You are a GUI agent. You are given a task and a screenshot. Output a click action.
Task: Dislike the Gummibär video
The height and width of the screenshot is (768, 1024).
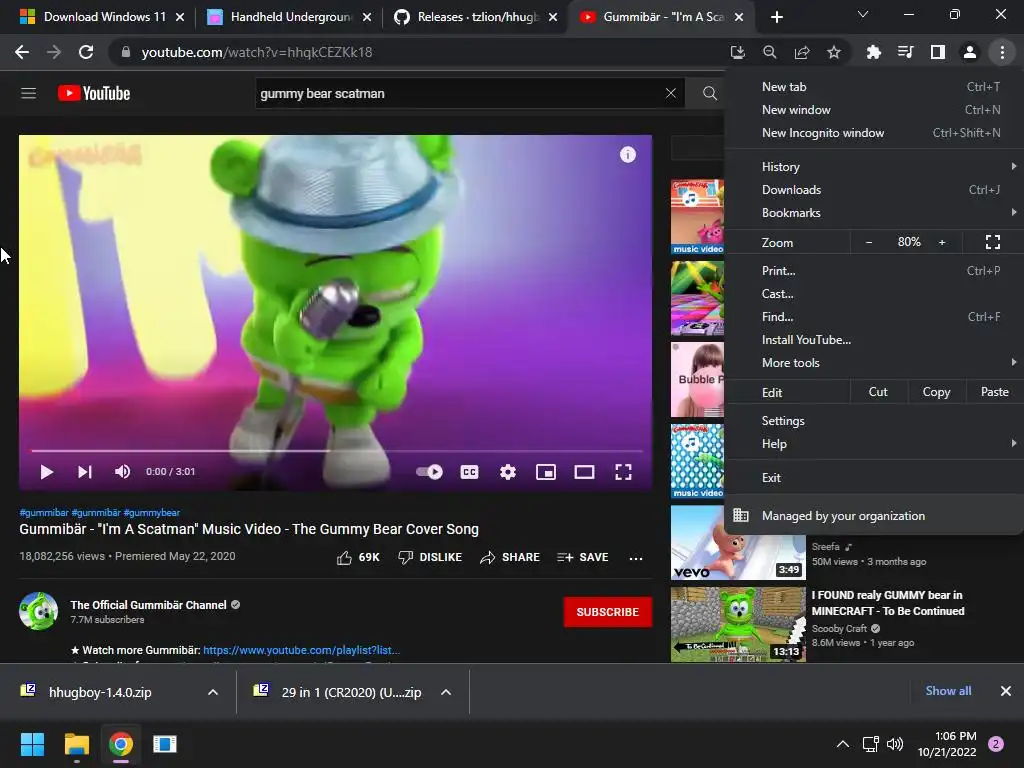click(430, 557)
